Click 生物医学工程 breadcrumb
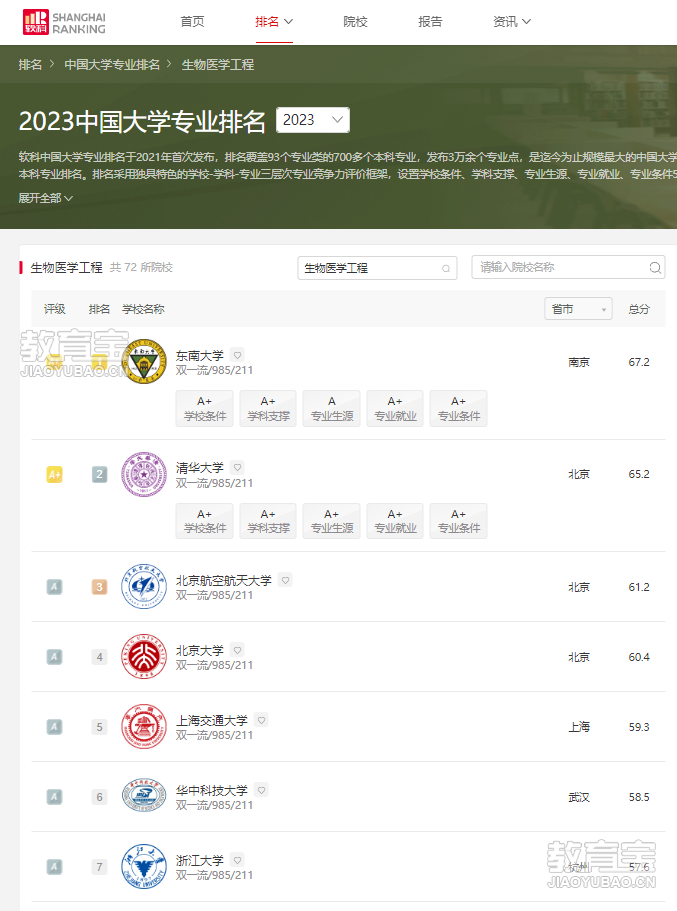The height and width of the screenshot is (911, 677). [218, 64]
